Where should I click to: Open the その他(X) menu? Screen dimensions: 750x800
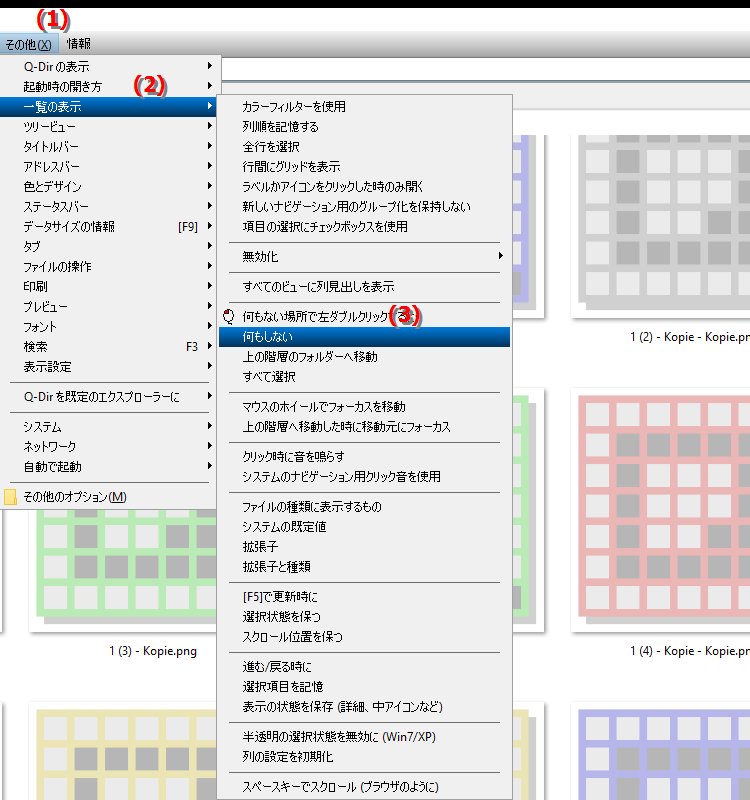[x=29, y=44]
